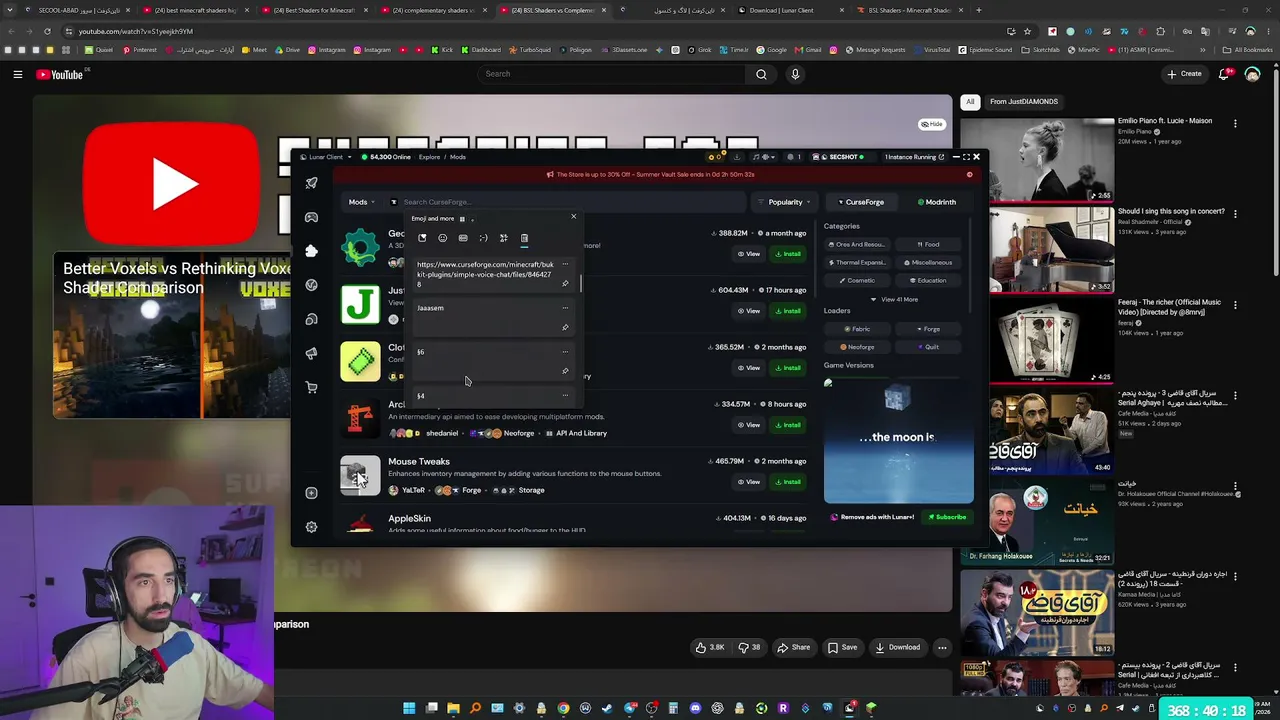Toggle the Neoforge loader filter
This screenshot has height=720, width=1280.
857,347
